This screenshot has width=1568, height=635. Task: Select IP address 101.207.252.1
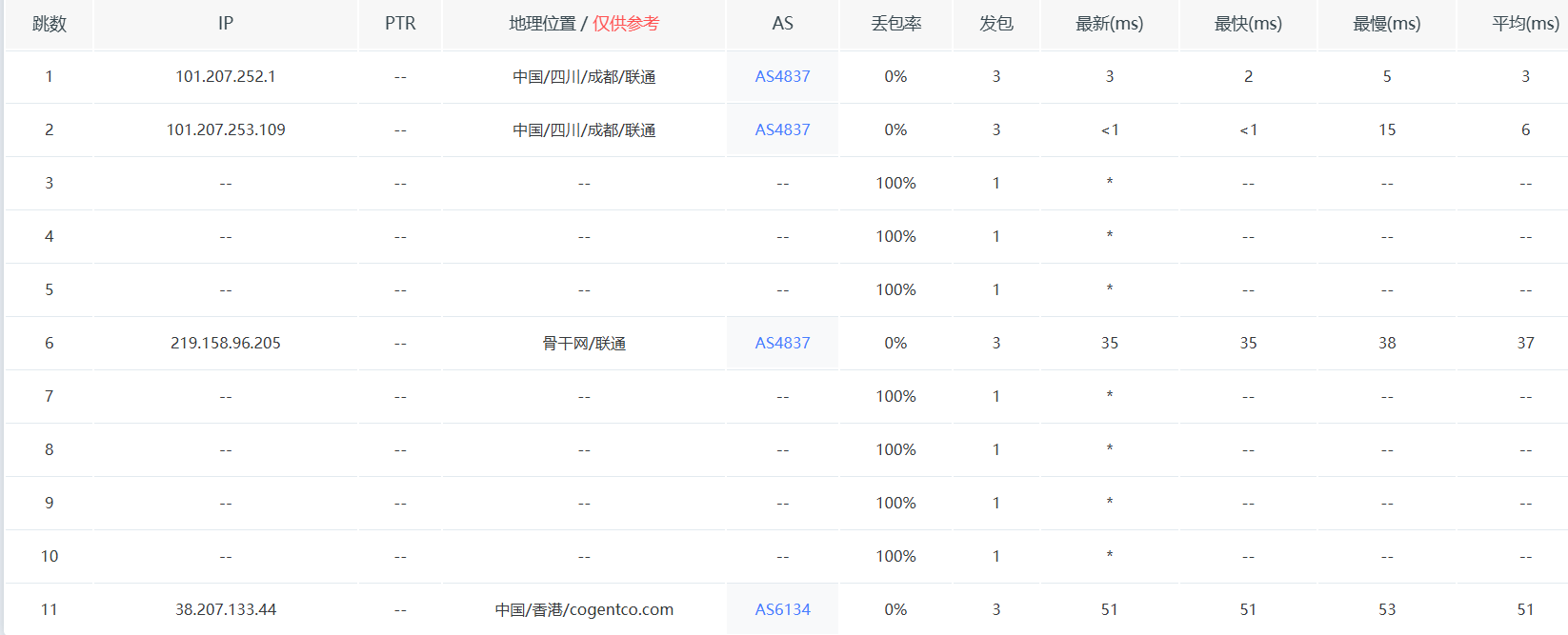[226, 76]
